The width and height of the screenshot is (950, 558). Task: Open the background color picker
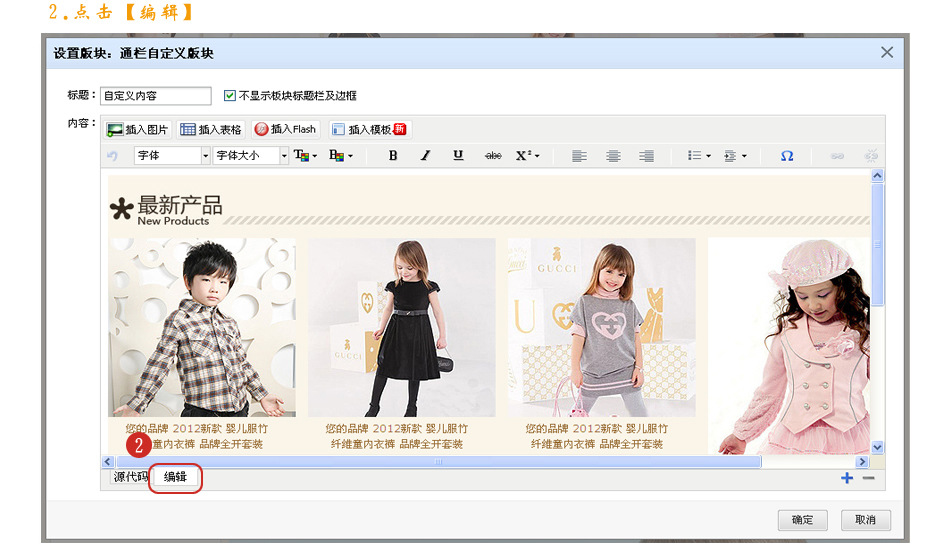[341, 156]
